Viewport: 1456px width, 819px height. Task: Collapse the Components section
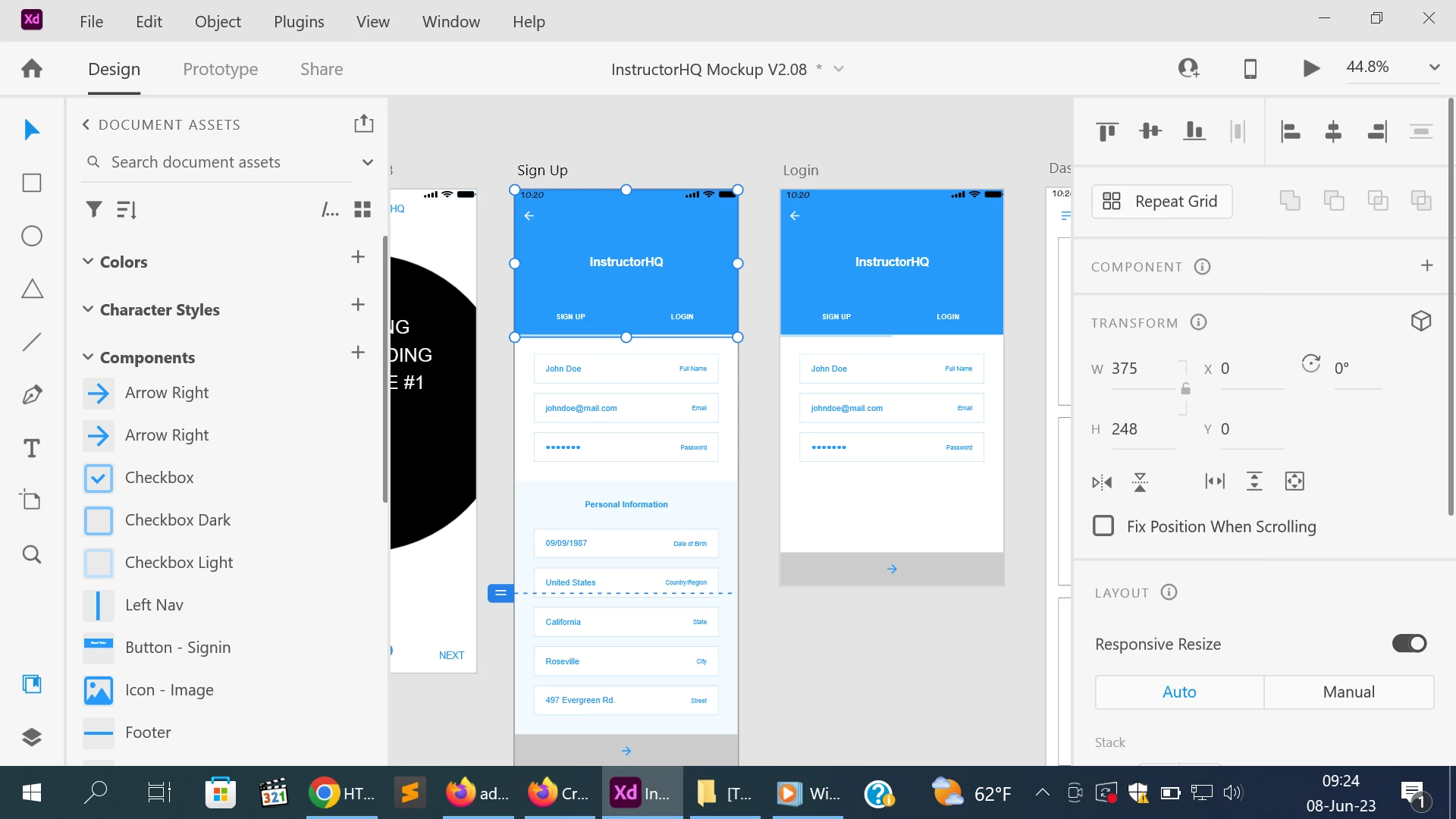(x=88, y=357)
